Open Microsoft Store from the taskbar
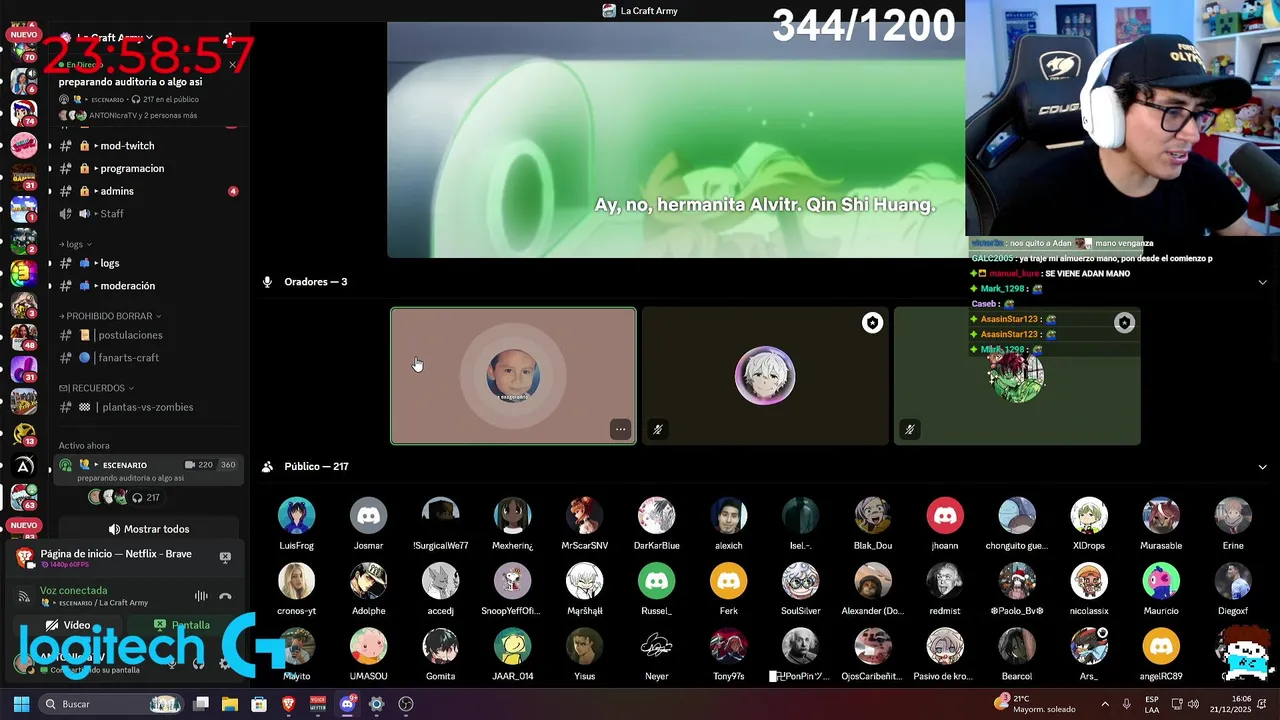Image resolution: width=1280 pixels, height=720 pixels. tap(259, 704)
